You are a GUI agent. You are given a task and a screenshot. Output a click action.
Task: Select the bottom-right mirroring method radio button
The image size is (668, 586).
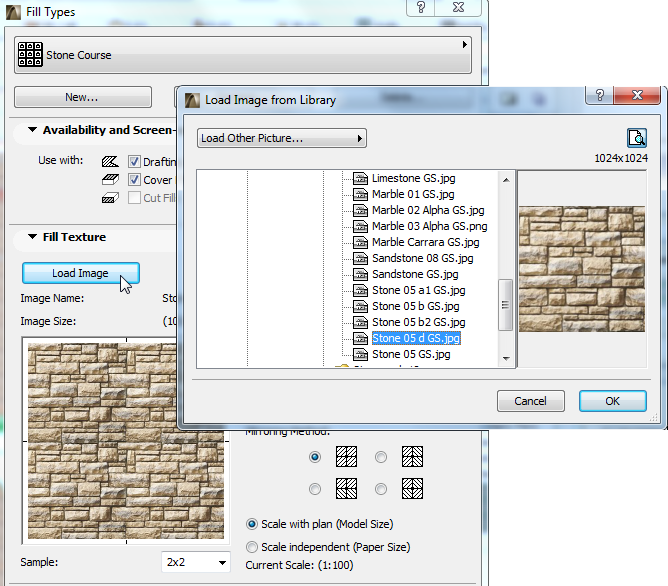click(x=381, y=489)
